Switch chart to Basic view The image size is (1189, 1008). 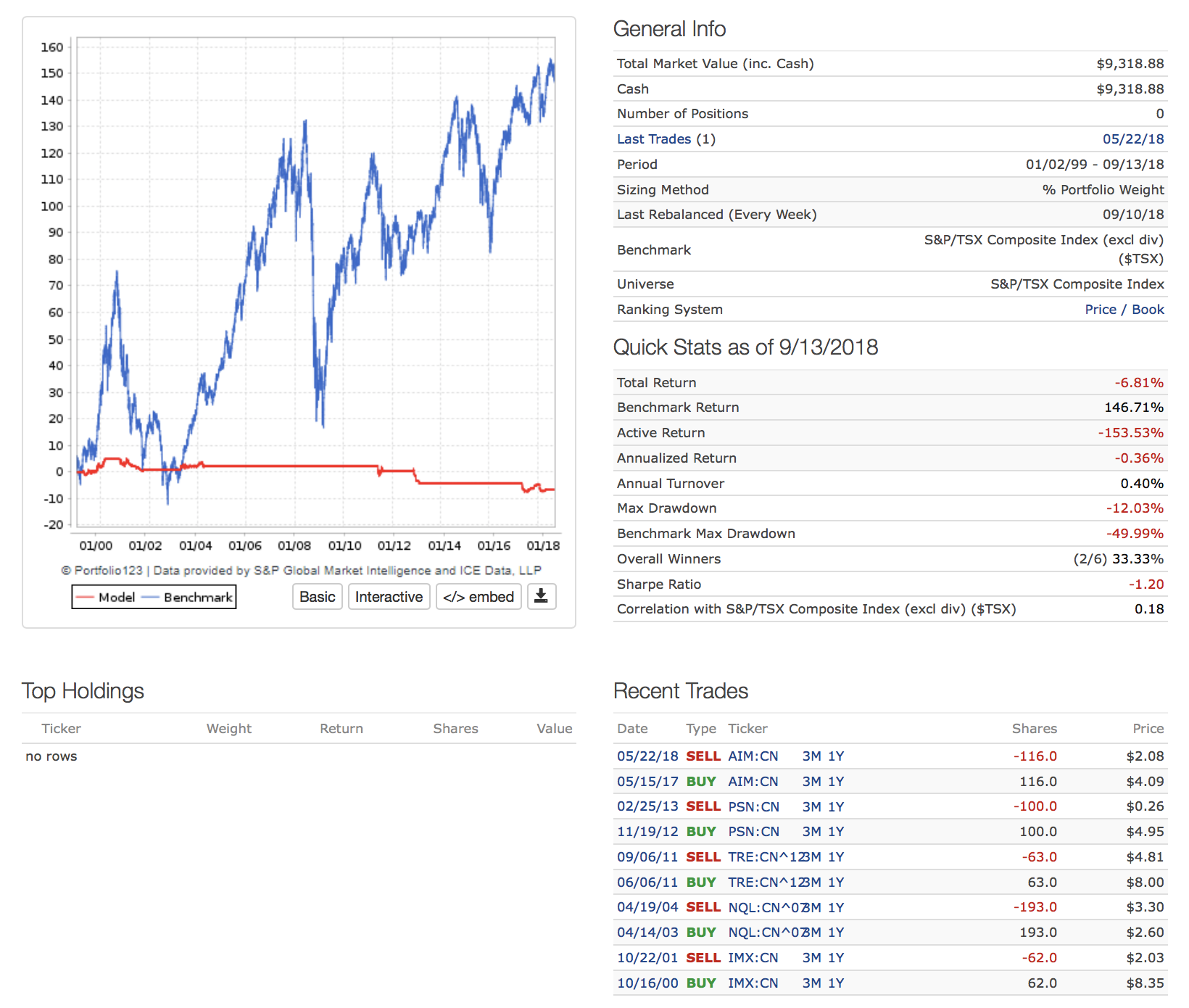pos(317,597)
